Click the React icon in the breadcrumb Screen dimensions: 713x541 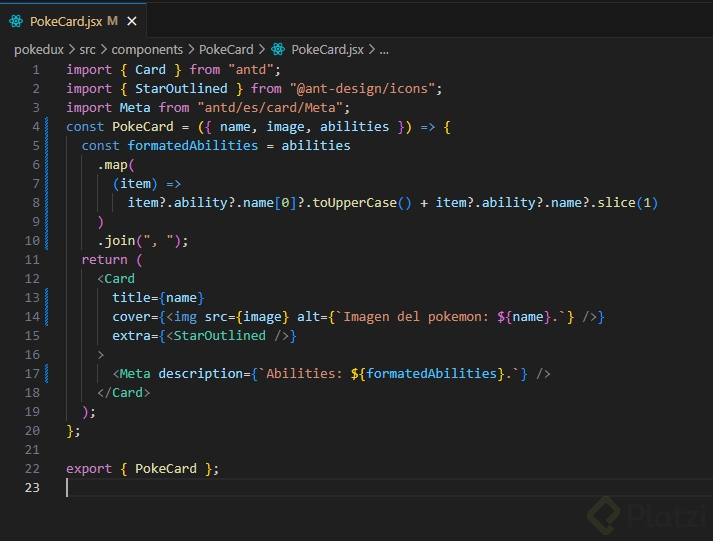278,49
